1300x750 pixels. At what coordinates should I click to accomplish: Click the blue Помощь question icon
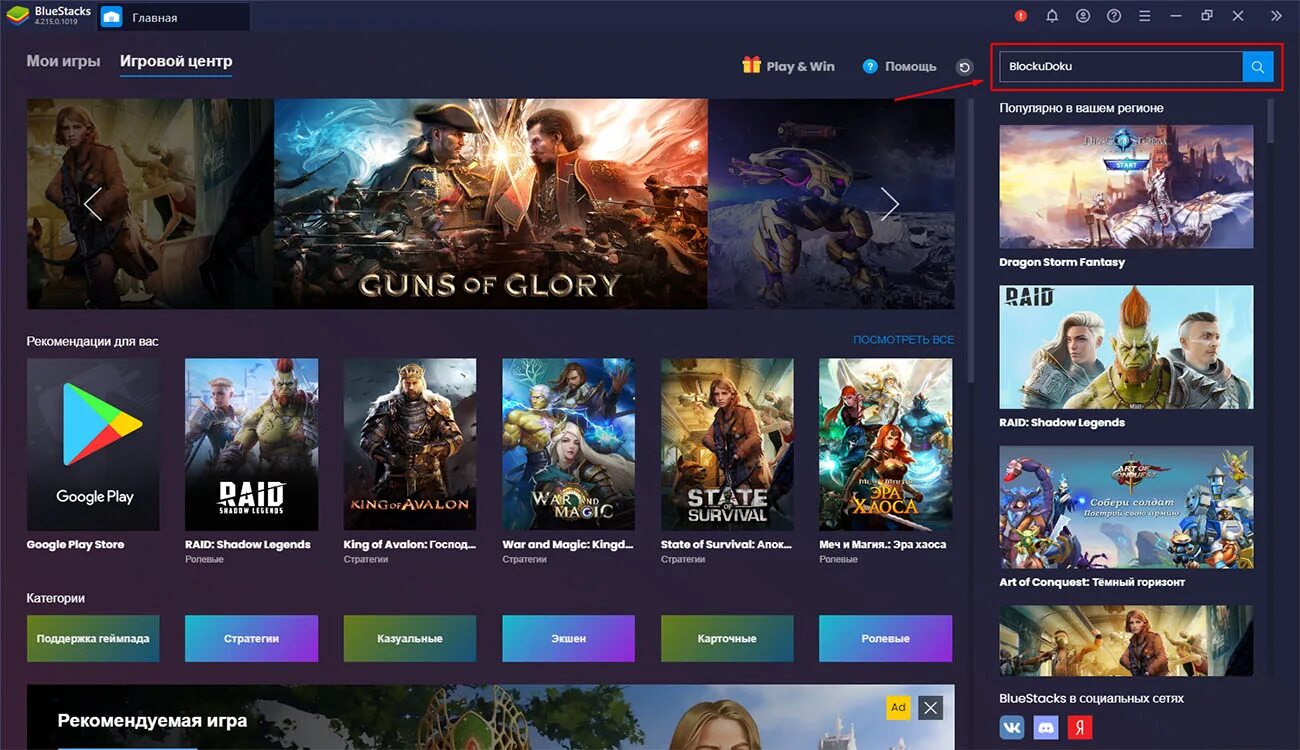coord(870,66)
